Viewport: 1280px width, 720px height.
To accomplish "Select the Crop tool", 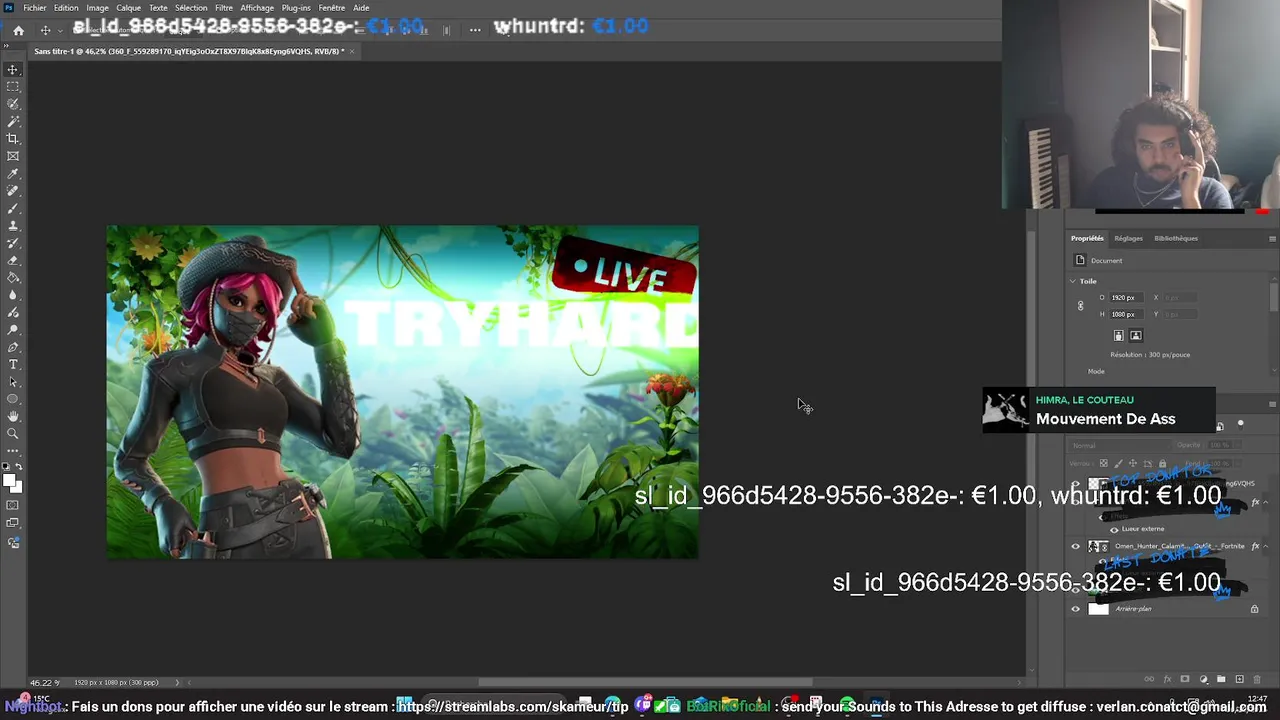I will pos(13,139).
